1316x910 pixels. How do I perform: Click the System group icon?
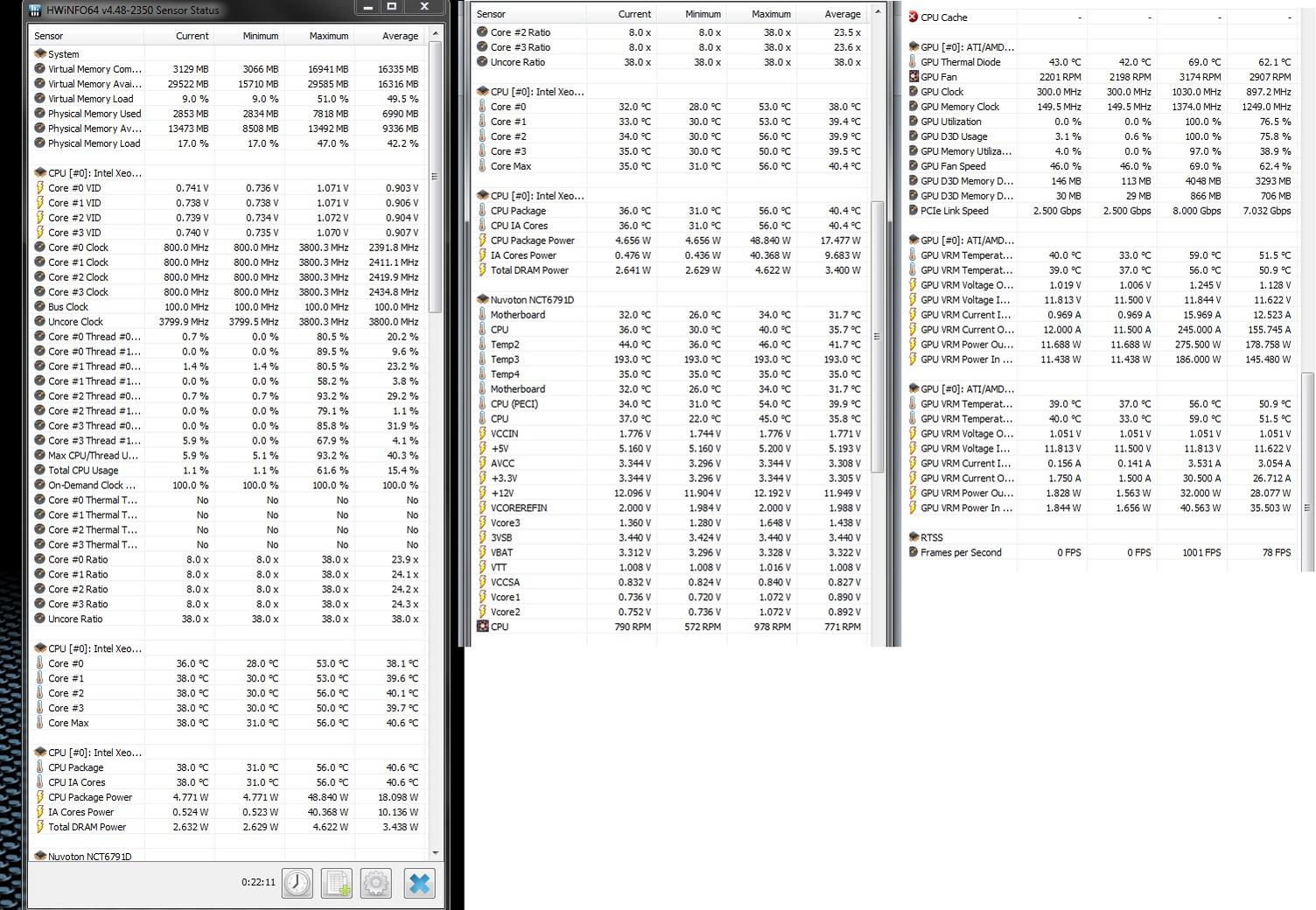coord(40,54)
